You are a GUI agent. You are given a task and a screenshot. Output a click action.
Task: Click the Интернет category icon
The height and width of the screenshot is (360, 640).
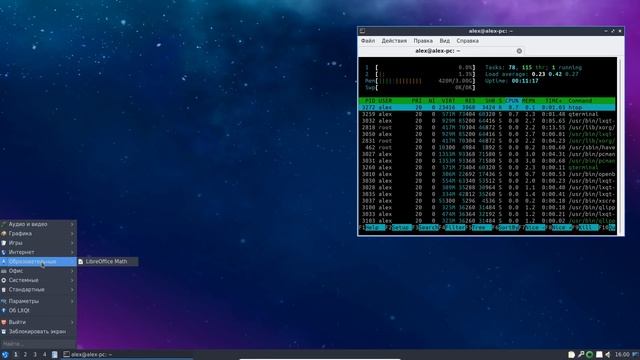pyautogui.click(x=4, y=252)
